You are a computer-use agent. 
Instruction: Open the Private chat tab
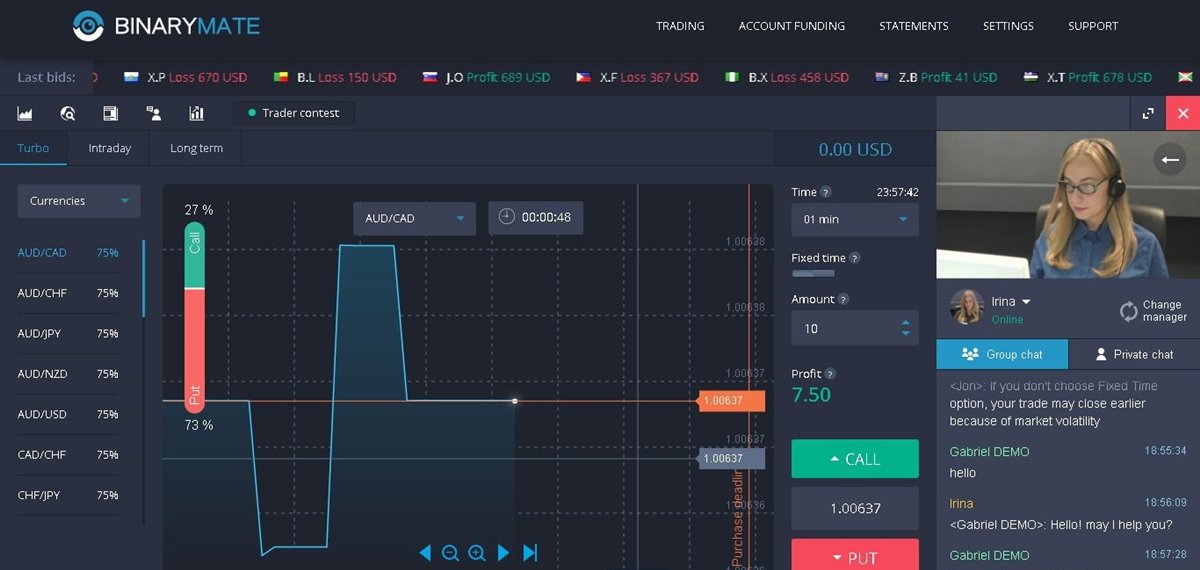pos(1134,354)
